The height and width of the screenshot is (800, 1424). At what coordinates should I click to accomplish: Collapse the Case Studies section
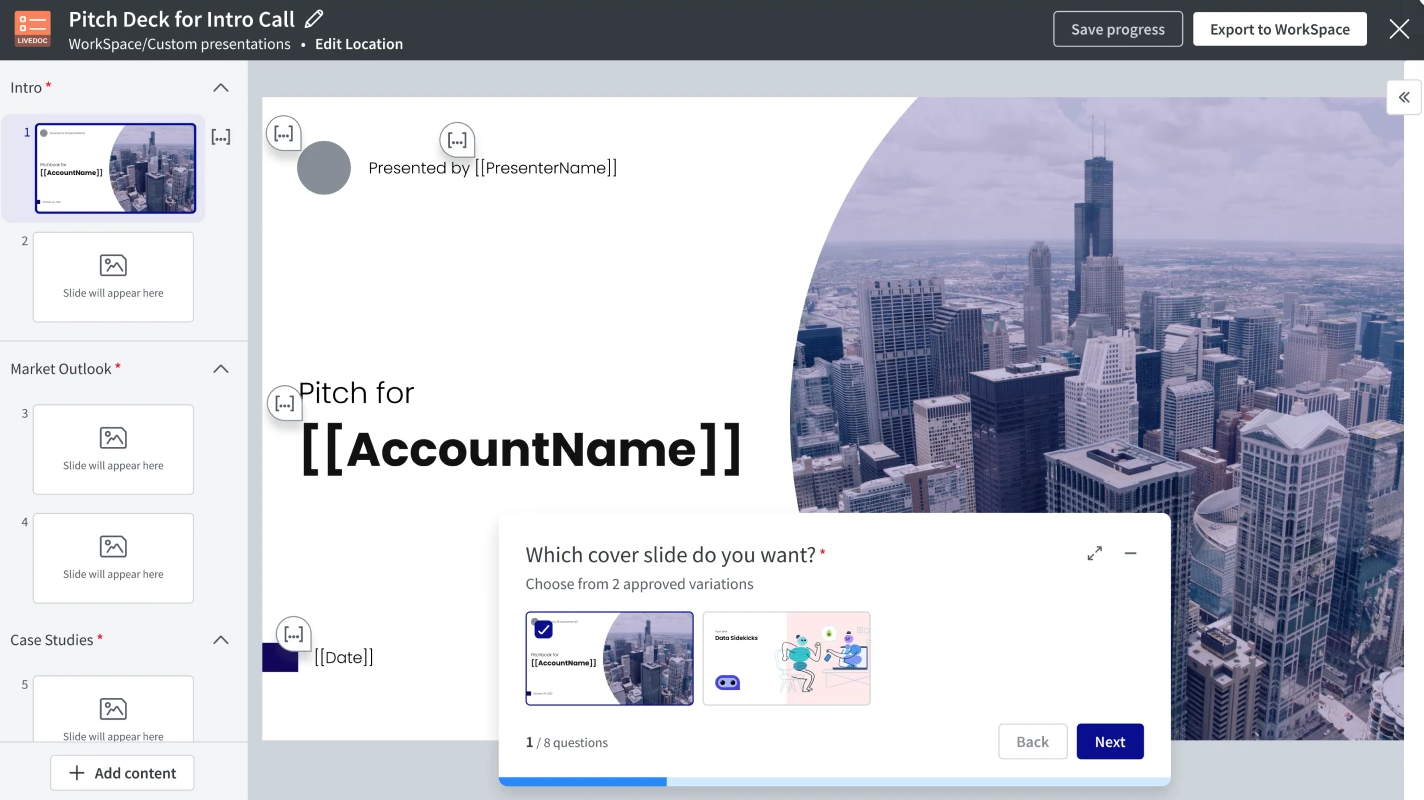[x=221, y=640]
